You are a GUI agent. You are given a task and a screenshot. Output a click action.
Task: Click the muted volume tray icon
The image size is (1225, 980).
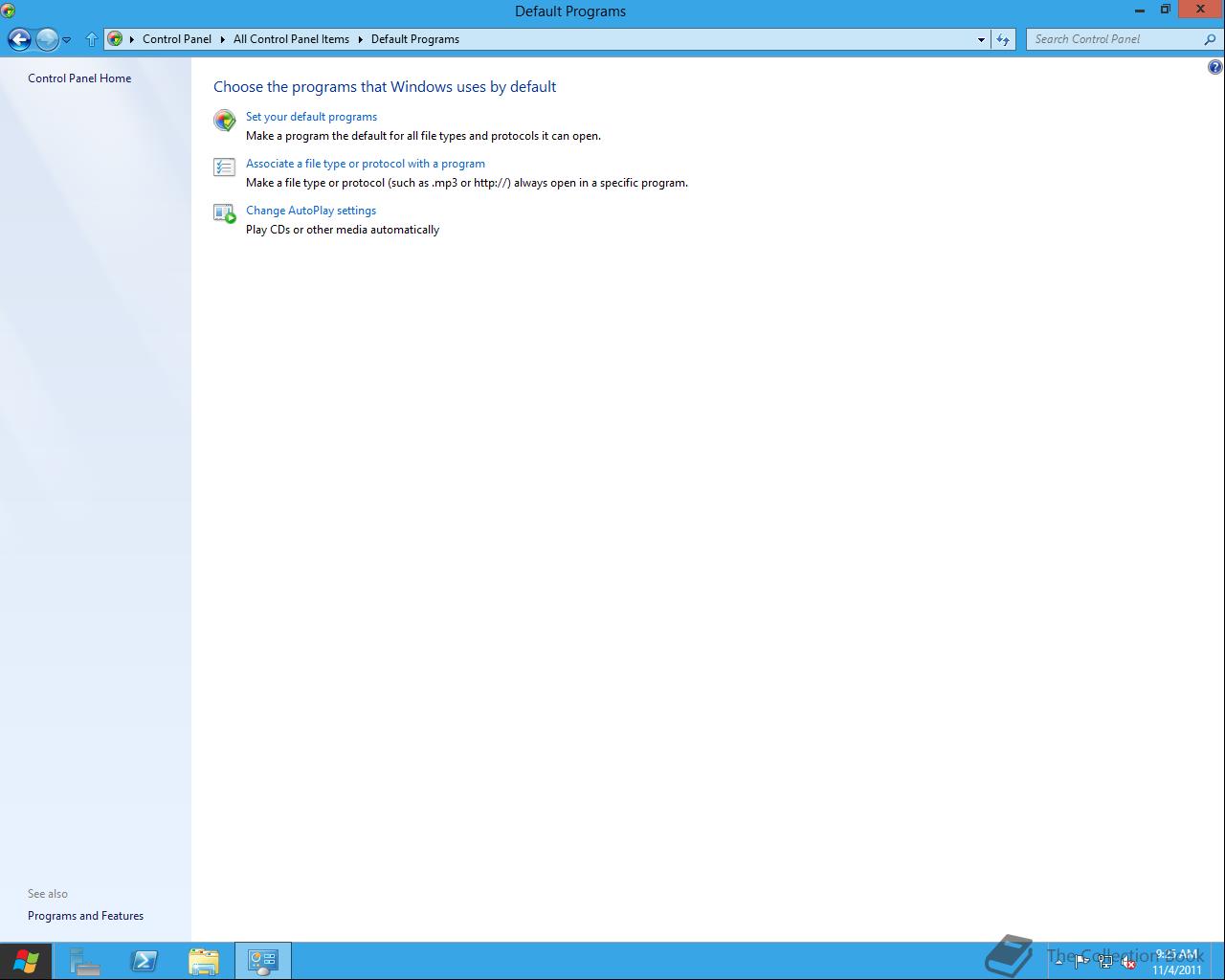click(x=1129, y=963)
